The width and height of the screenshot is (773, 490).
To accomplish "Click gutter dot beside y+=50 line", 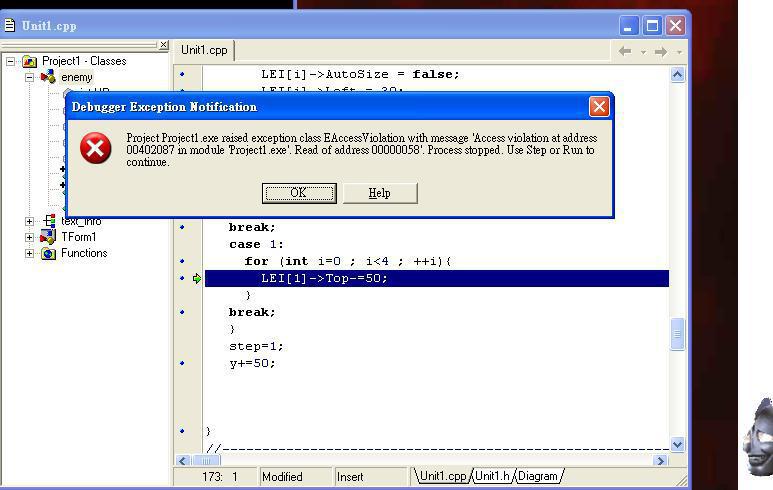I will pyautogui.click(x=182, y=363).
